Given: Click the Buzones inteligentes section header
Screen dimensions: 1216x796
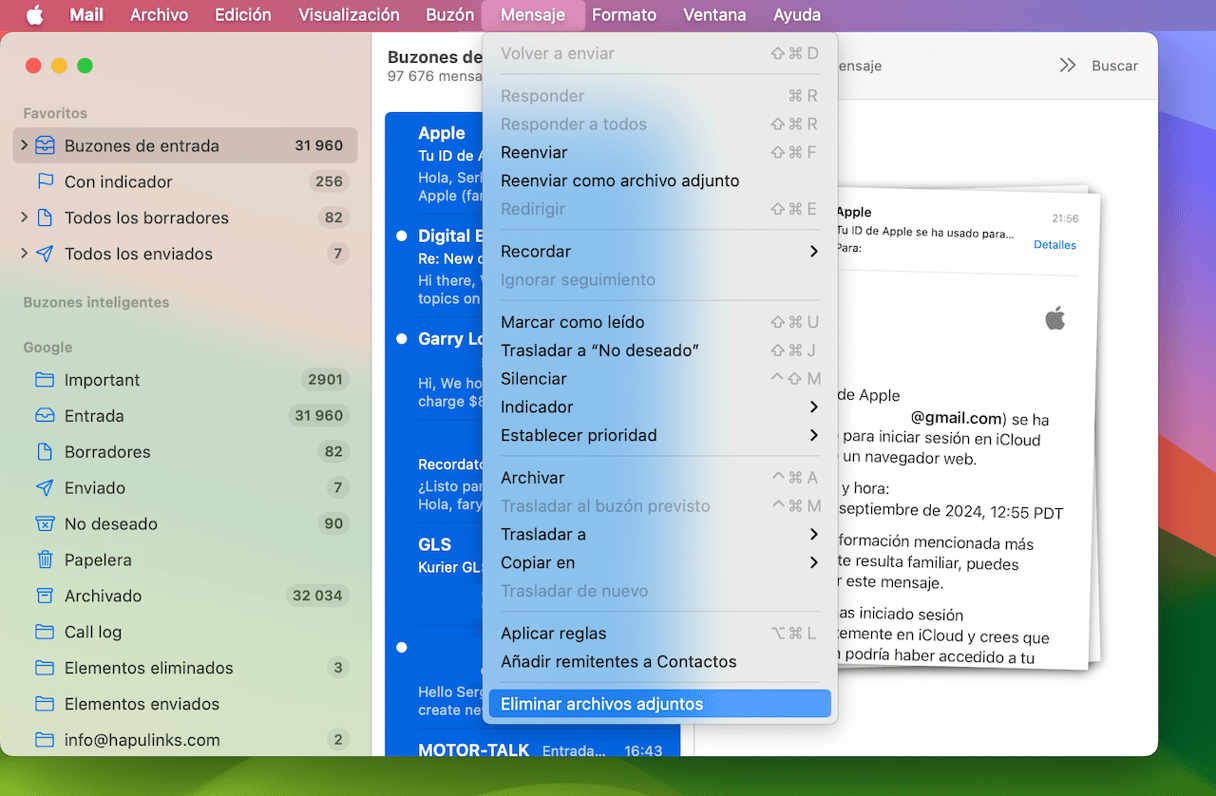Looking at the screenshot, I should pos(96,302).
